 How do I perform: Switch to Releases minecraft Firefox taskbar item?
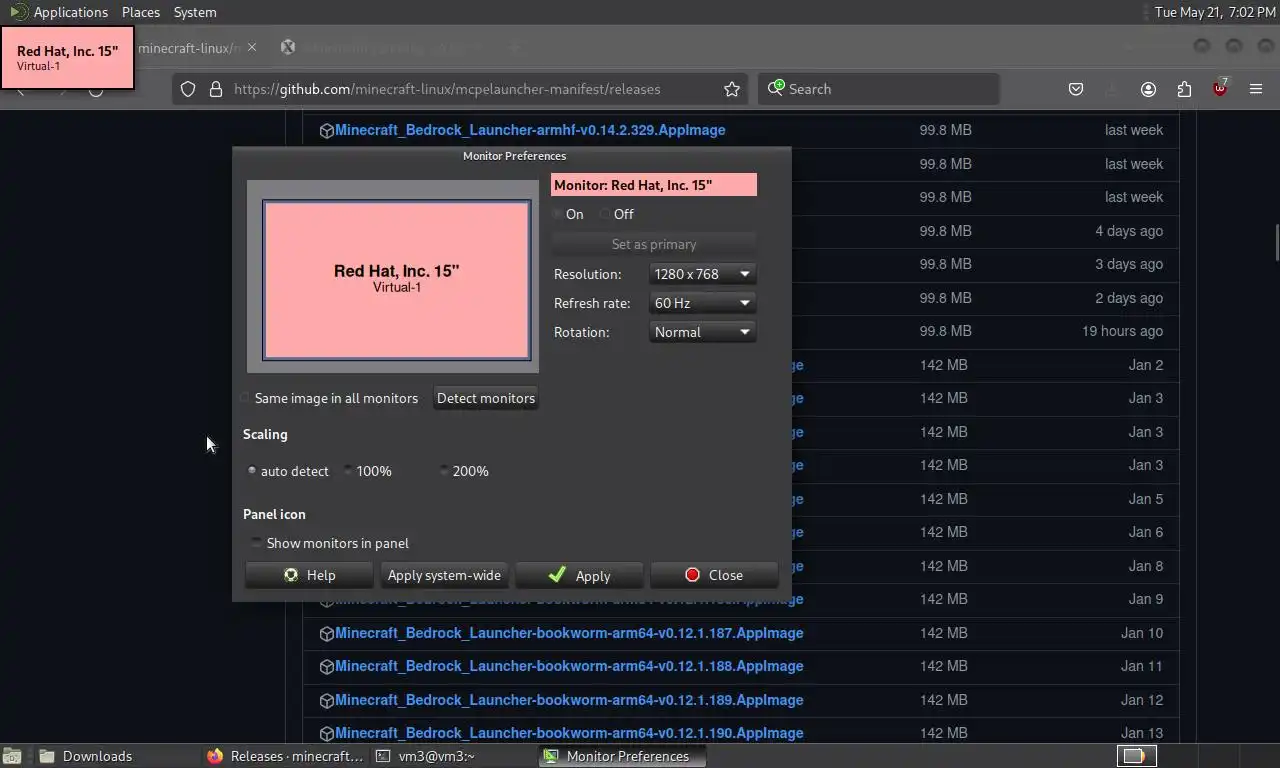(286, 756)
